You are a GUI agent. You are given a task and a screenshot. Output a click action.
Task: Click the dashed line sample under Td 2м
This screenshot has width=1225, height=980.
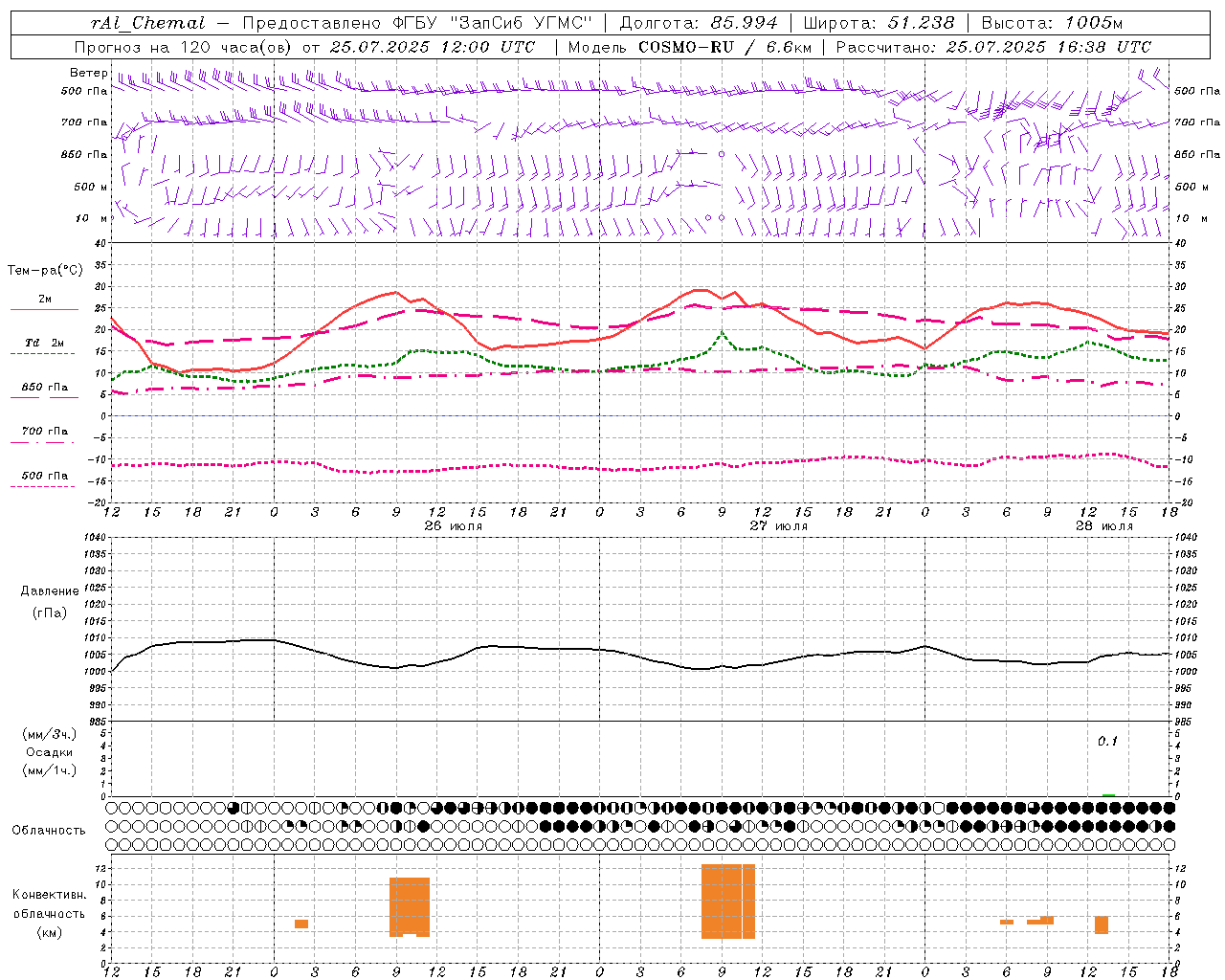click(x=43, y=354)
